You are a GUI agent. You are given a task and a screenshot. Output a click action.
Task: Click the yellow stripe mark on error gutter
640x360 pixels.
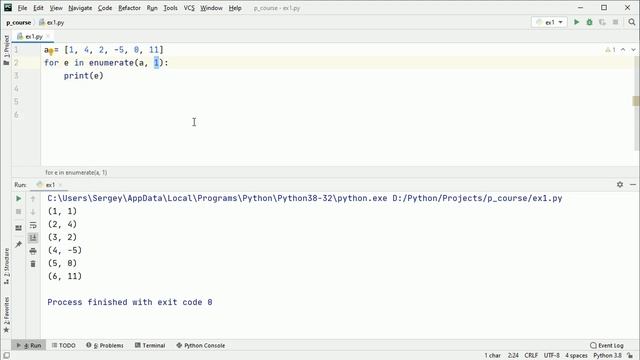tap(636, 101)
